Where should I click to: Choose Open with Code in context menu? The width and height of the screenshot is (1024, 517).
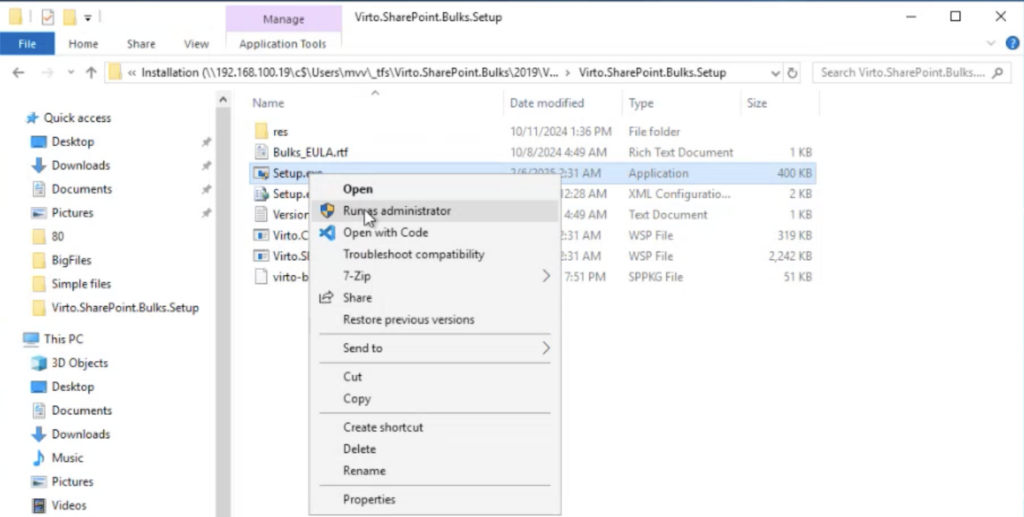point(434,232)
